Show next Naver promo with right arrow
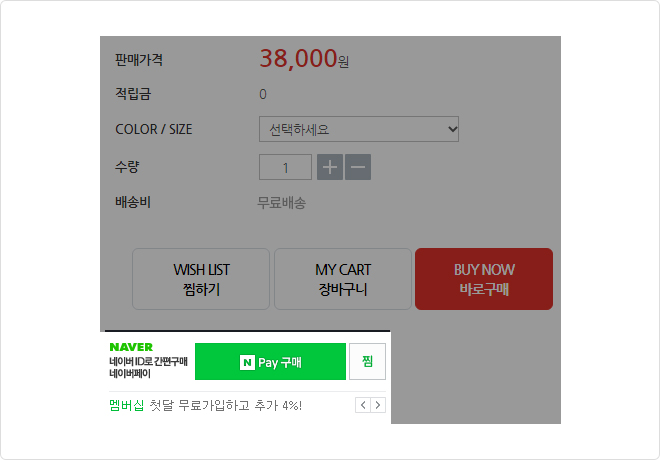 point(378,405)
